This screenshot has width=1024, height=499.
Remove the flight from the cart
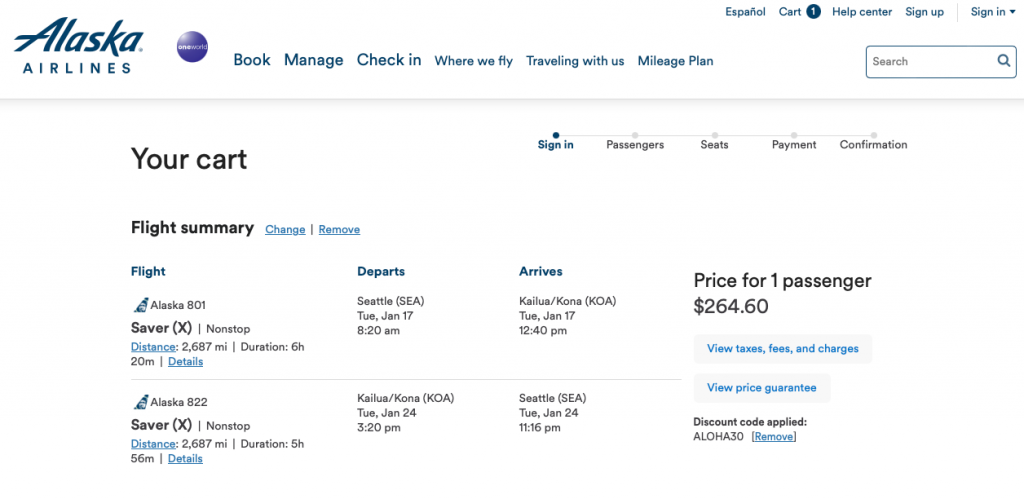[339, 230]
